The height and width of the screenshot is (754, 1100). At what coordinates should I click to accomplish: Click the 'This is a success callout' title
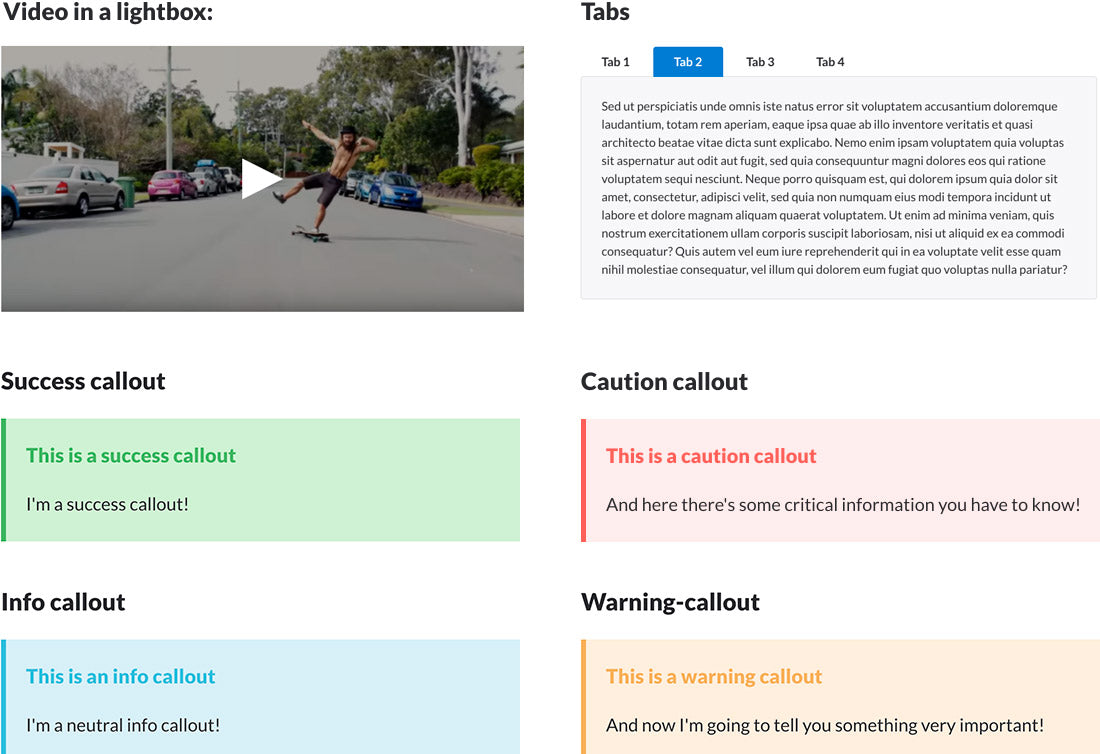[x=131, y=456]
